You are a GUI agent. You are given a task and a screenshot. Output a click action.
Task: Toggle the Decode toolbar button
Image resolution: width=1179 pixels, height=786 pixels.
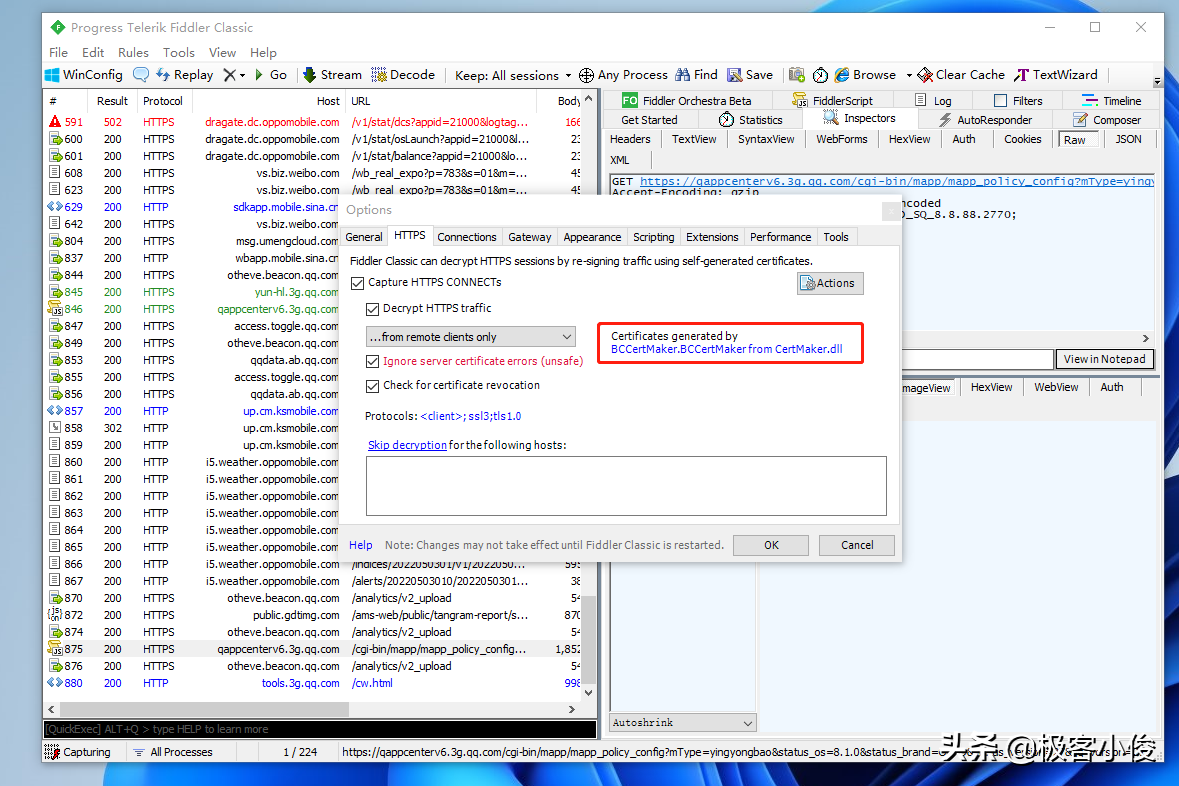click(403, 75)
